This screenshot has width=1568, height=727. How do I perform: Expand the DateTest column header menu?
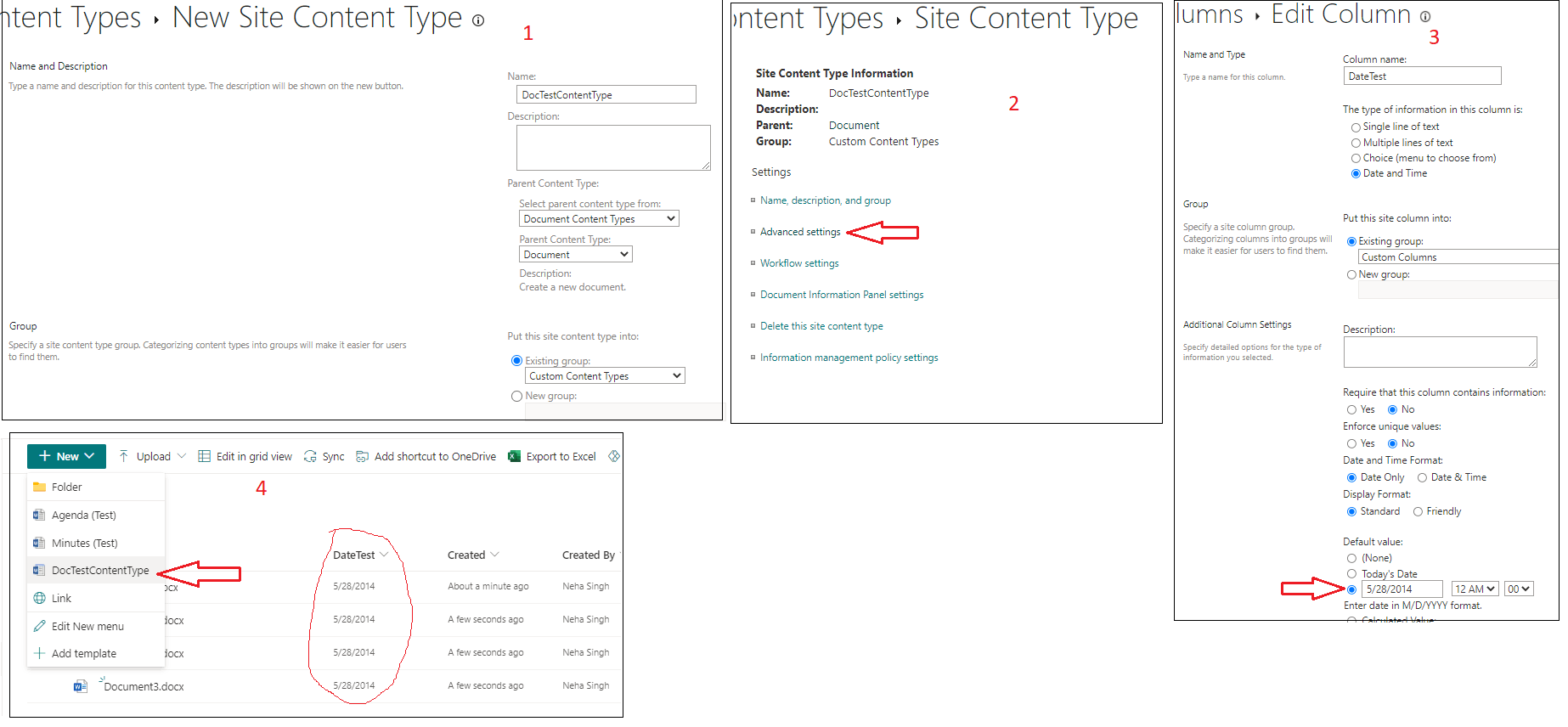click(x=384, y=555)
